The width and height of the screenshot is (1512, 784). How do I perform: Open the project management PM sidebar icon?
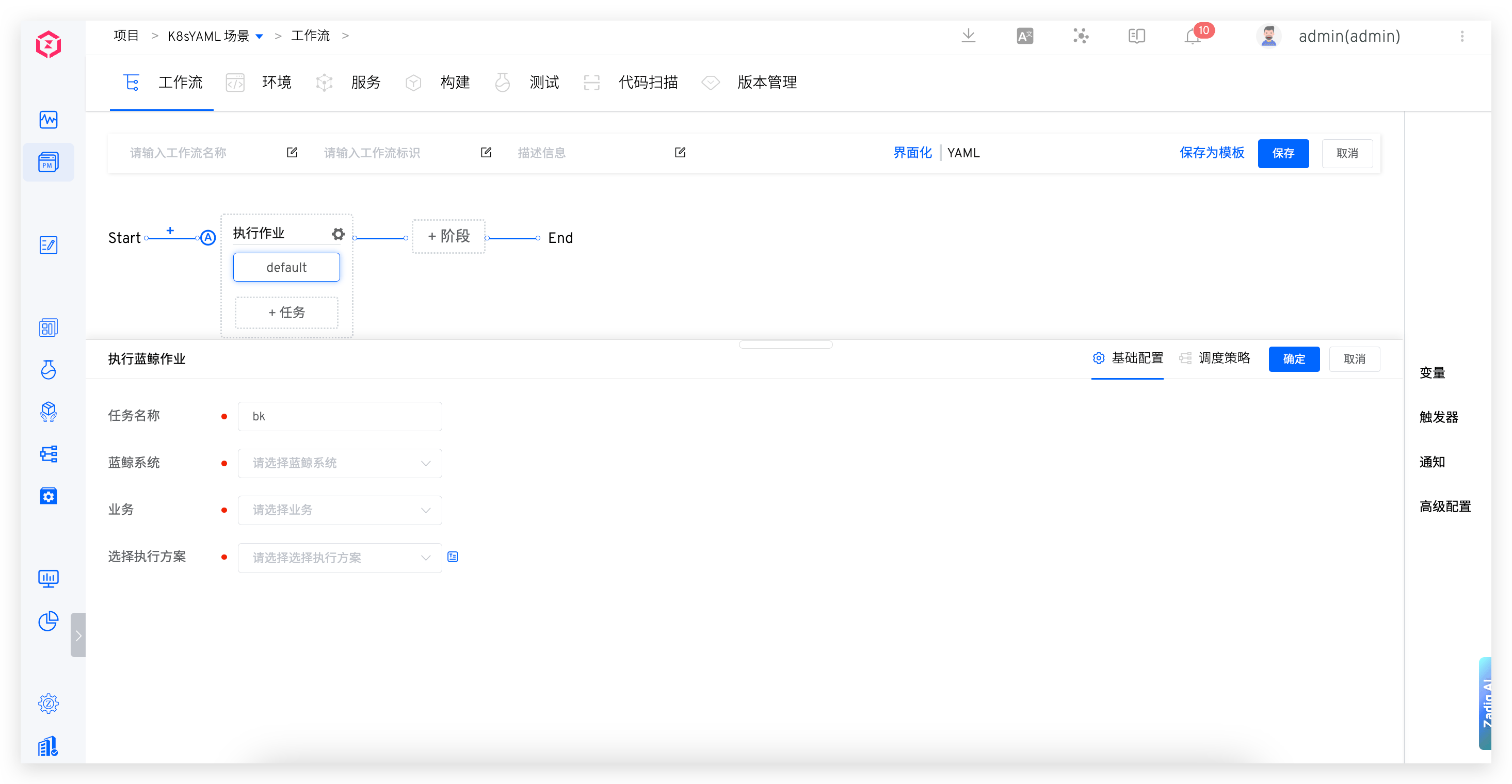[48, 162]
